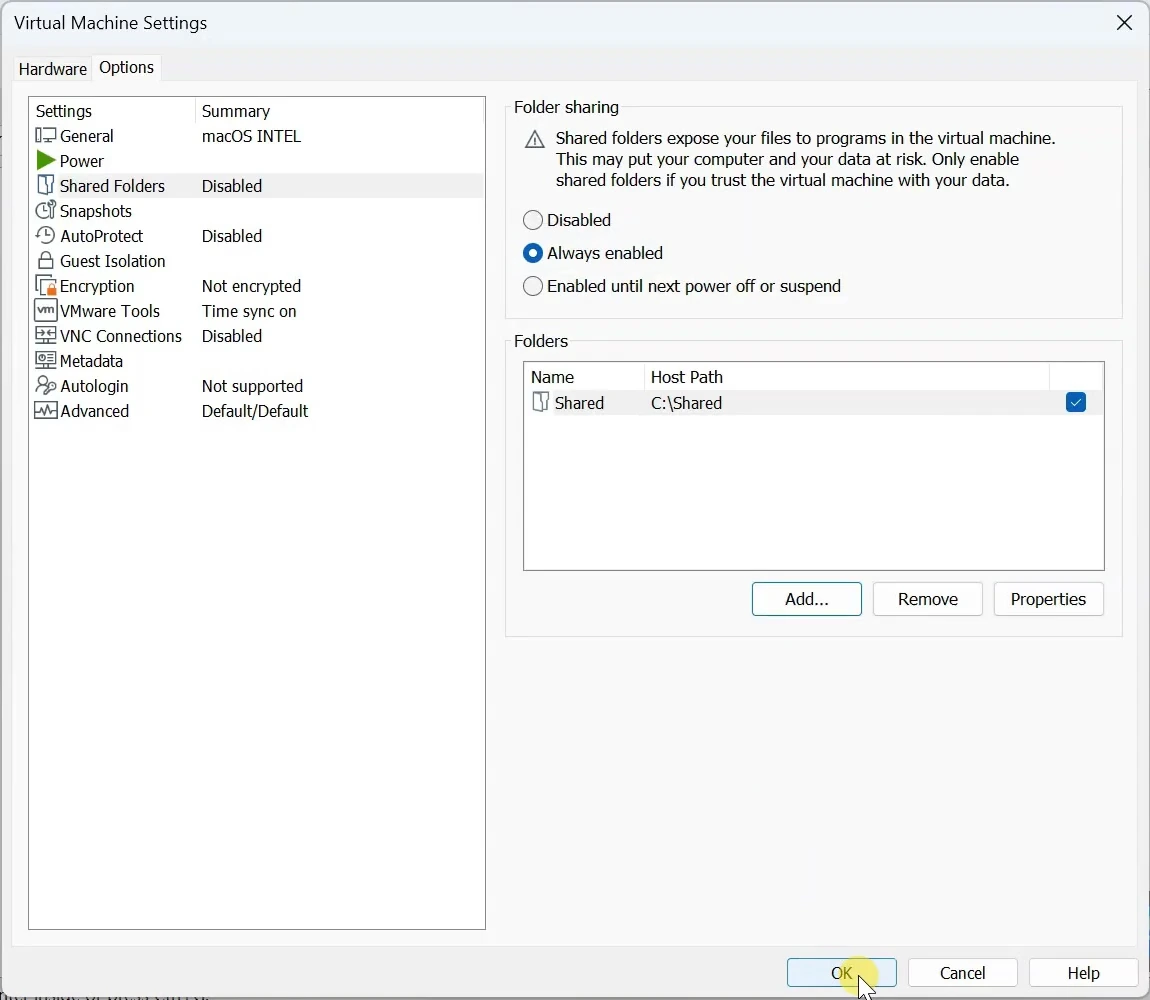The width and height of the screenshot is (1150, 1000).
Task: Click the Advanced waveform icon
Action: [45, 410]
